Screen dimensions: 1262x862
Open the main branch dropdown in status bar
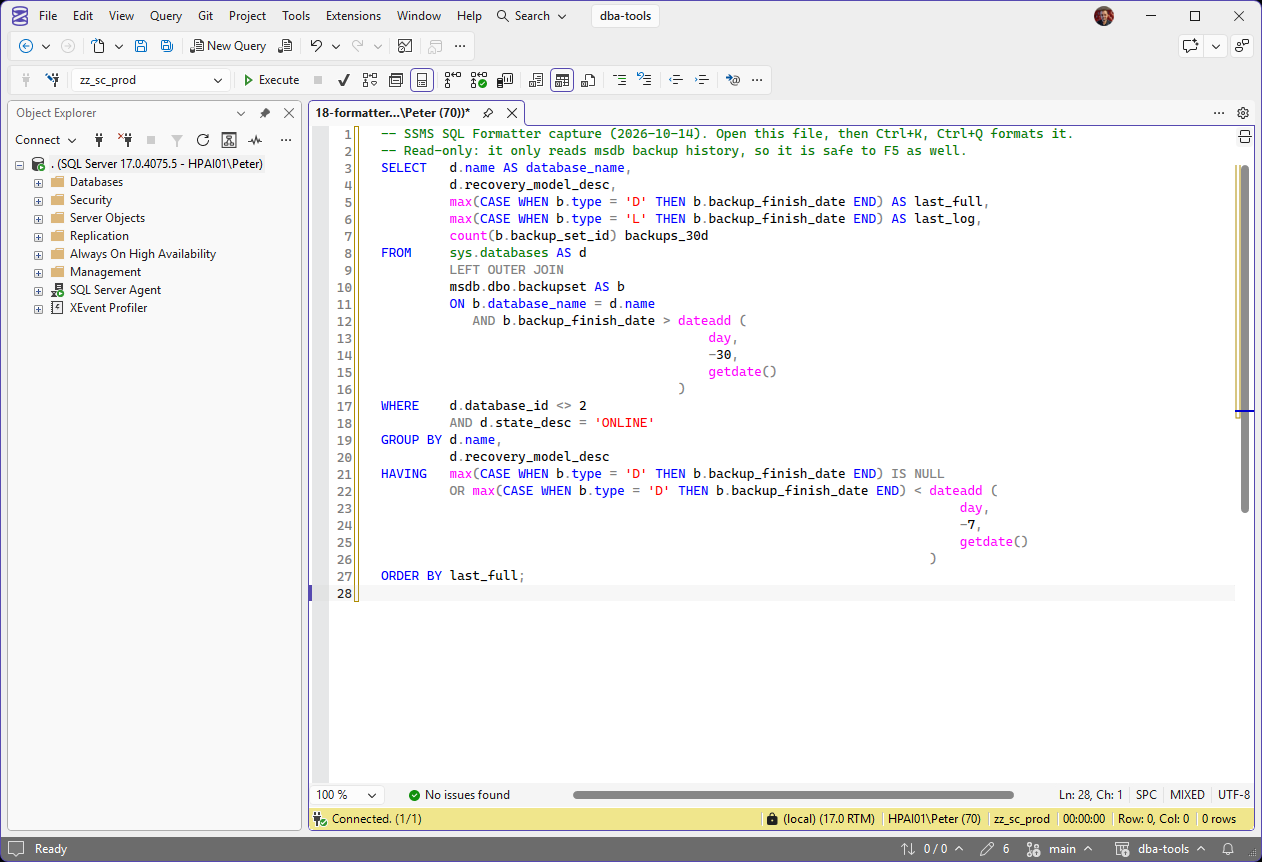pyautogui.click(x=1058, y=849)
